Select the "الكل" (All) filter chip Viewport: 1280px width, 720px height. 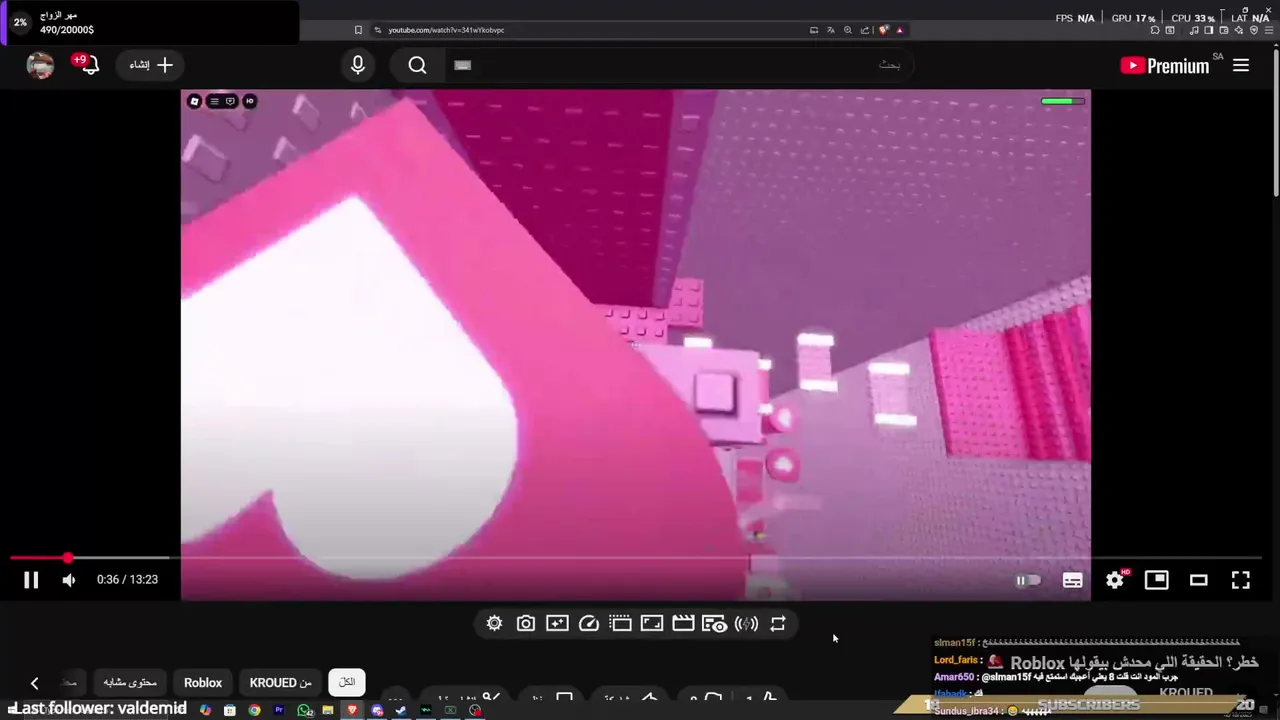[x=347, y=682]
